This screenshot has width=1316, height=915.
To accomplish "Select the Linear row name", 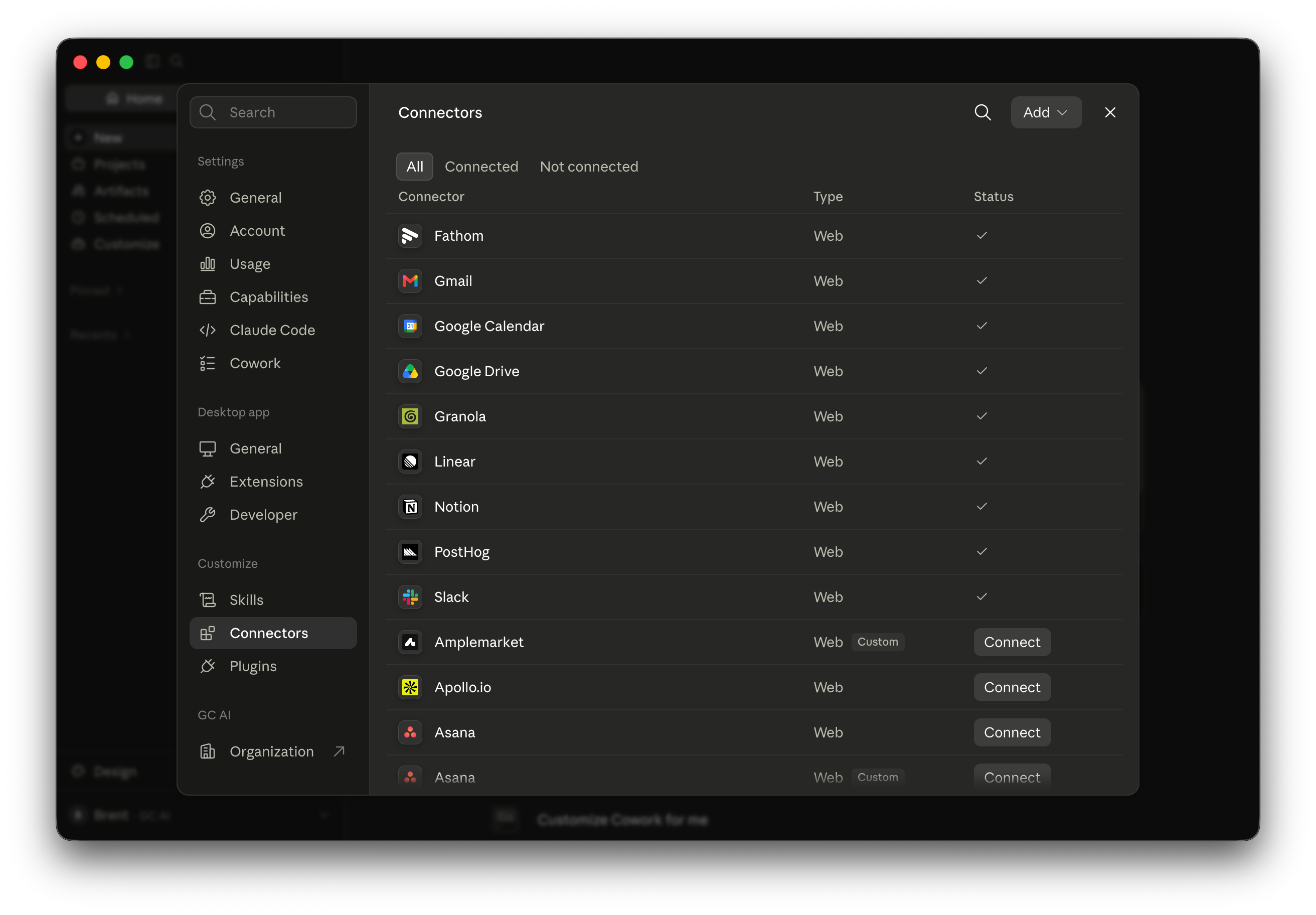I will [x=454, y=462].
